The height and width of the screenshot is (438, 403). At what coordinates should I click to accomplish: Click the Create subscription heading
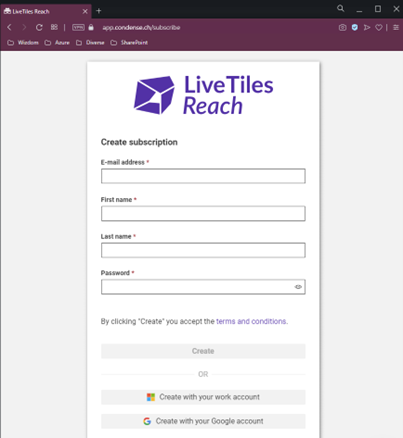tap(139, 142)
